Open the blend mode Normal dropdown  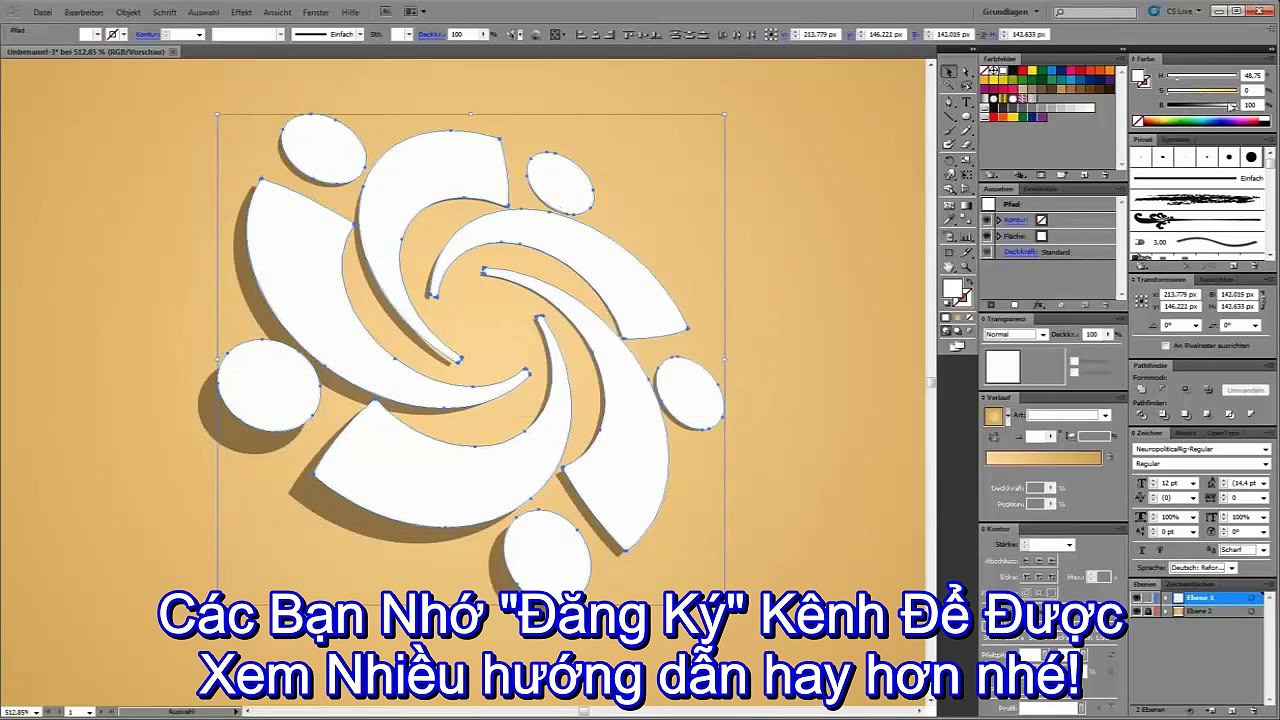tap(1015, 334)
